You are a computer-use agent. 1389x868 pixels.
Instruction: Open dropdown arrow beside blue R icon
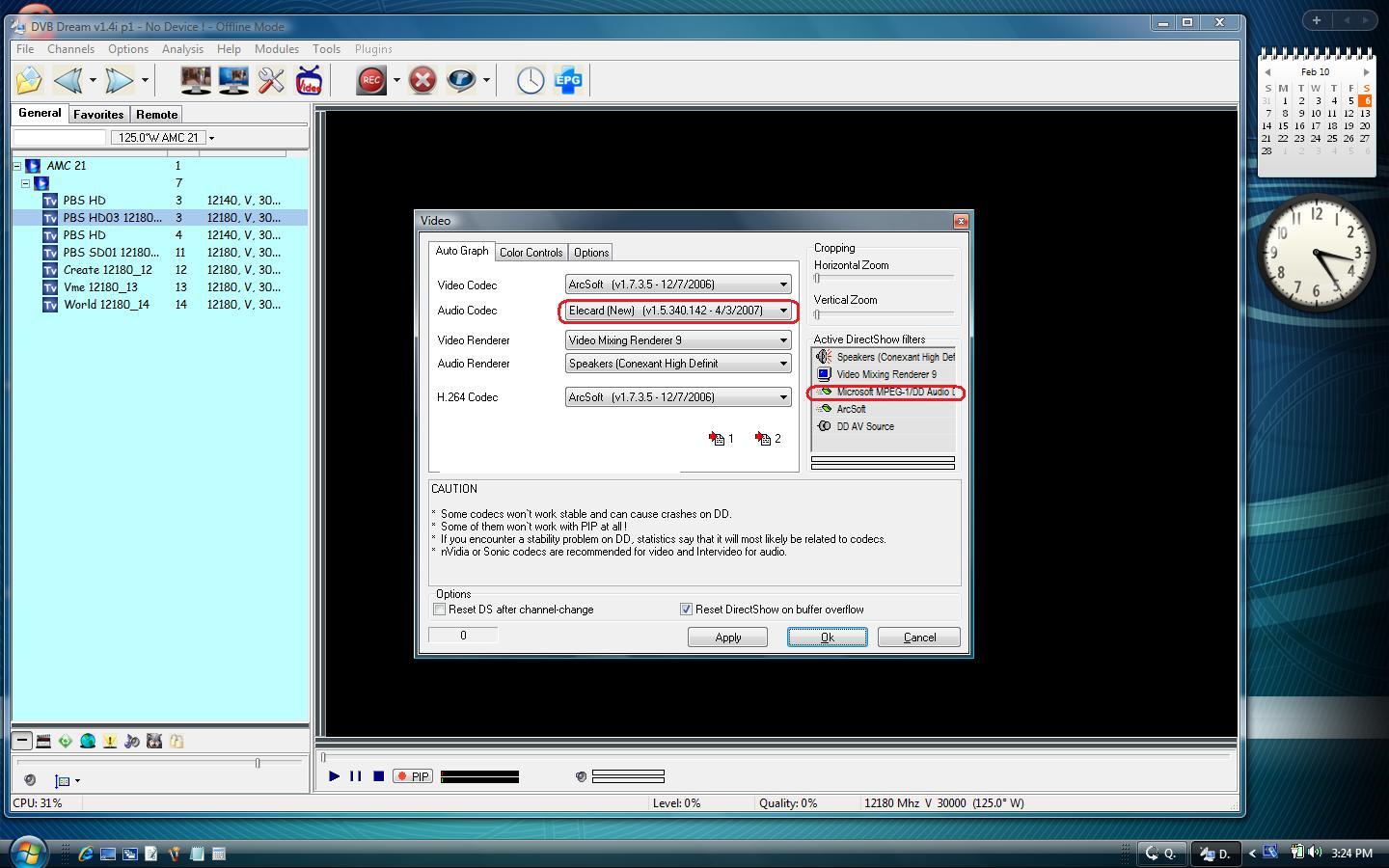(x=486, y=80)
